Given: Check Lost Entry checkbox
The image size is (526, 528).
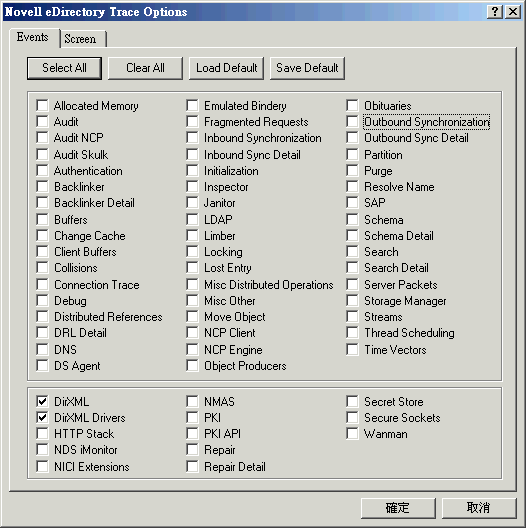Looking at the screenshot, I should click(x=192, y=268).
